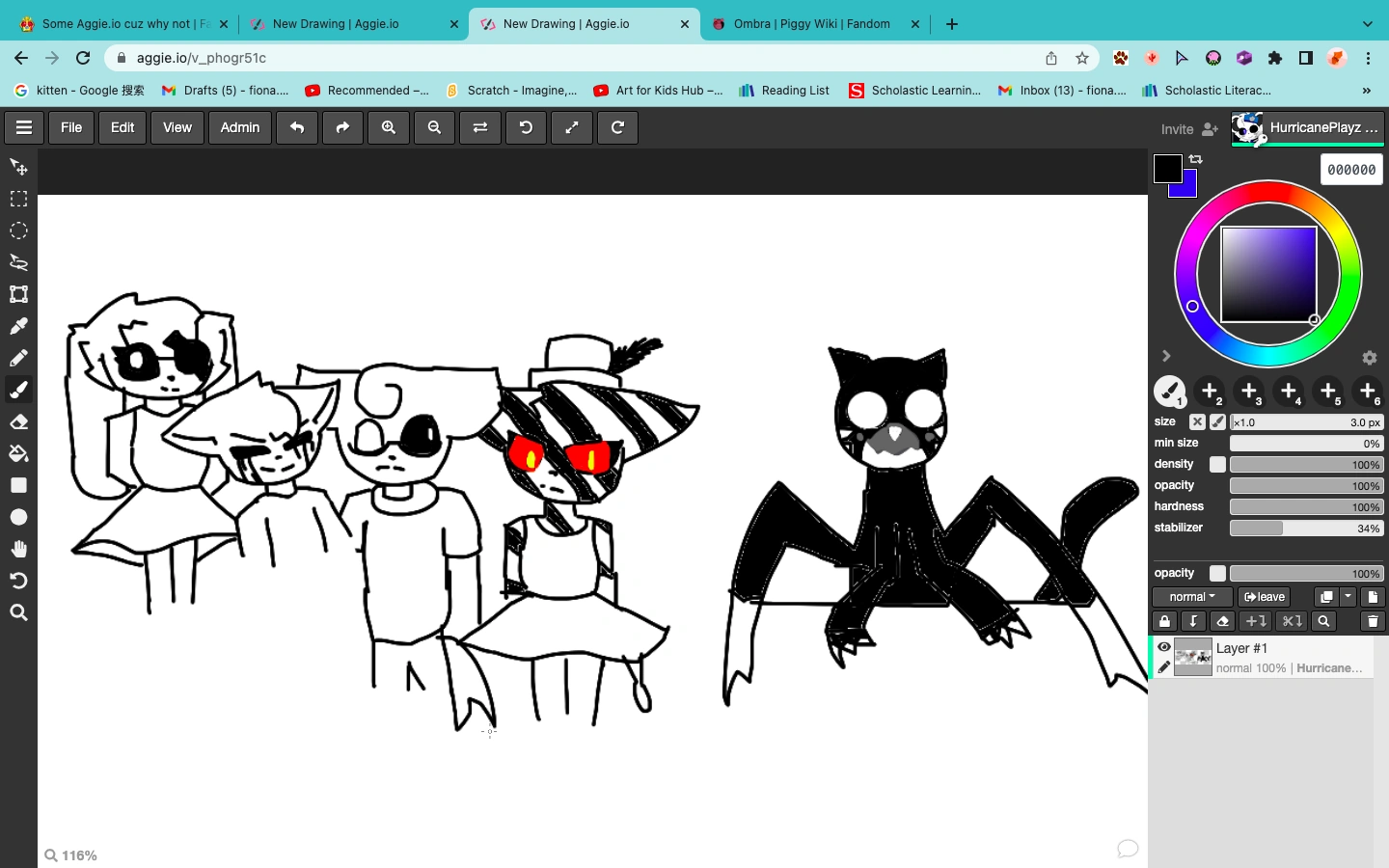Select the Eyedropper tool
Screen dimensions: 1389x868
(x=18, y=326)
